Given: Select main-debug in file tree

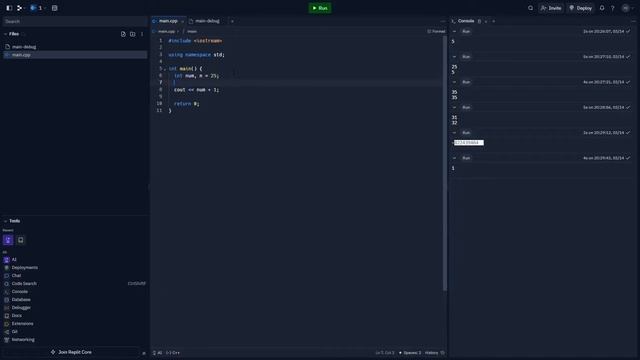Looking at the screenshot, I should coord(75,47).
